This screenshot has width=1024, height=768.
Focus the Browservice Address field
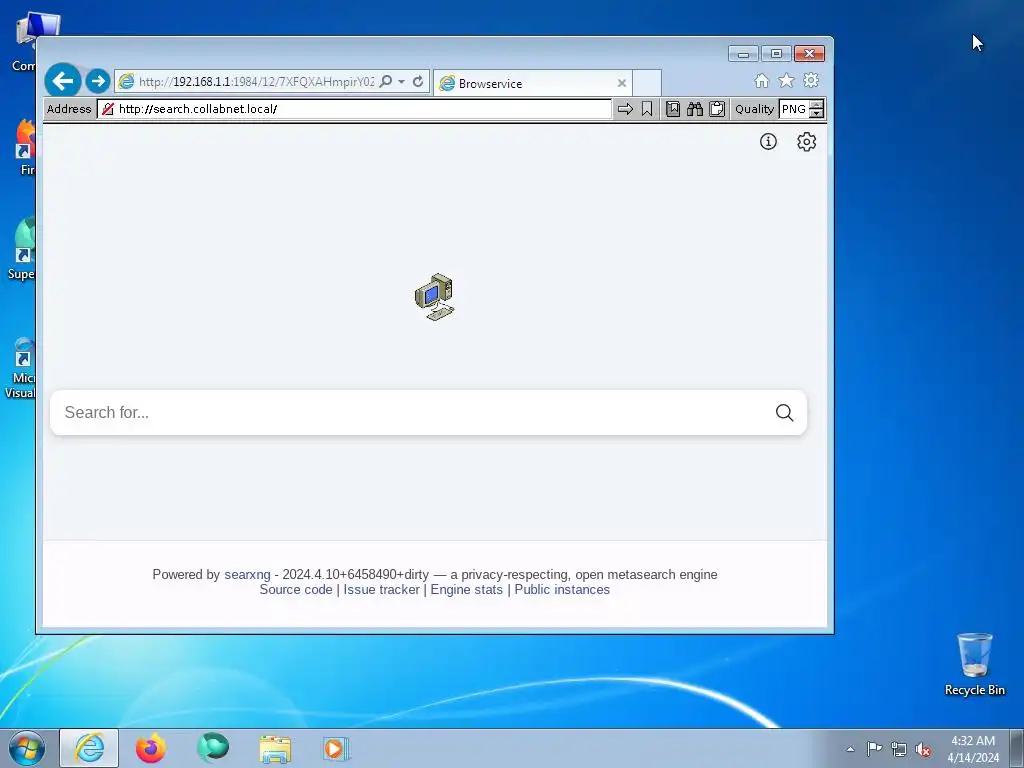coord(354,109)
